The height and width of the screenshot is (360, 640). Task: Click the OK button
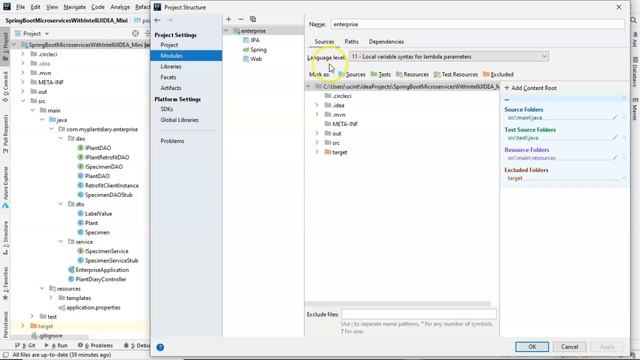pyautogui.click(x=532, y=347)
